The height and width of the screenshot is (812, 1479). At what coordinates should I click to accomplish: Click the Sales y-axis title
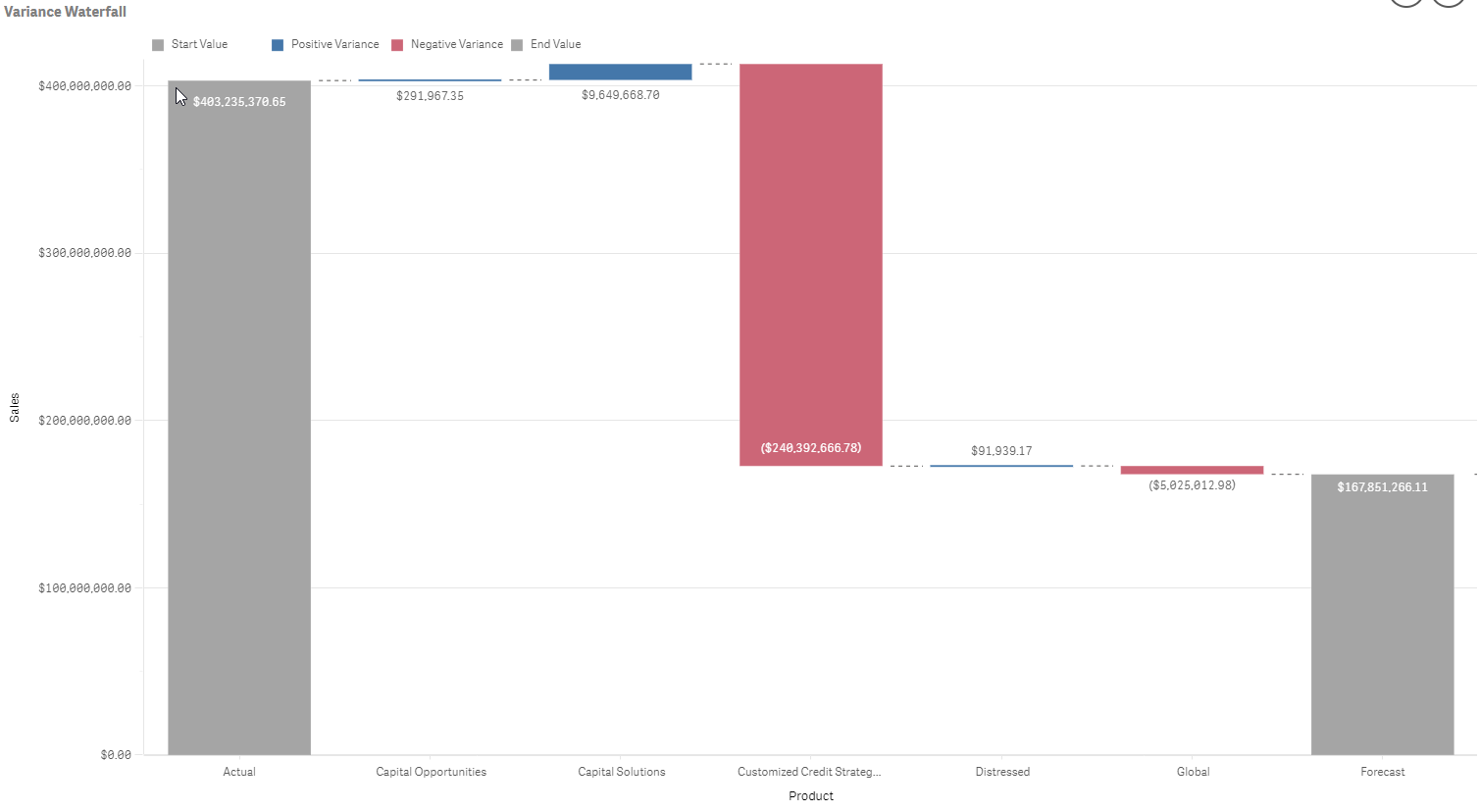coord(15,408)
